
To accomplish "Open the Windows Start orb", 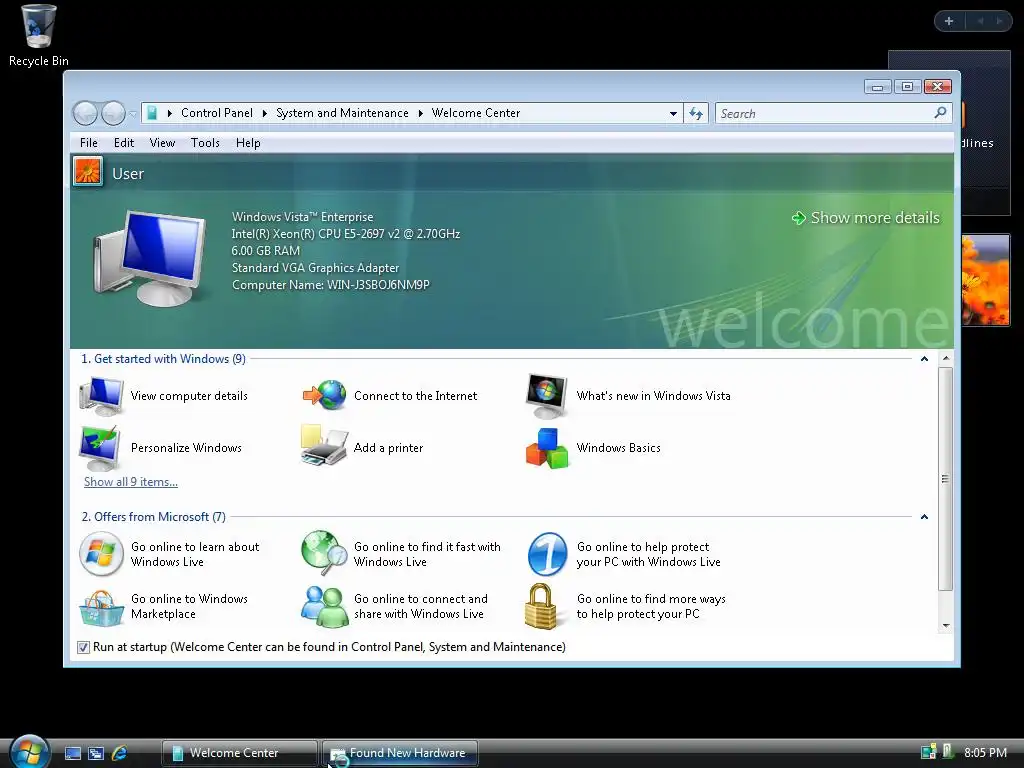I will point(30,752).
